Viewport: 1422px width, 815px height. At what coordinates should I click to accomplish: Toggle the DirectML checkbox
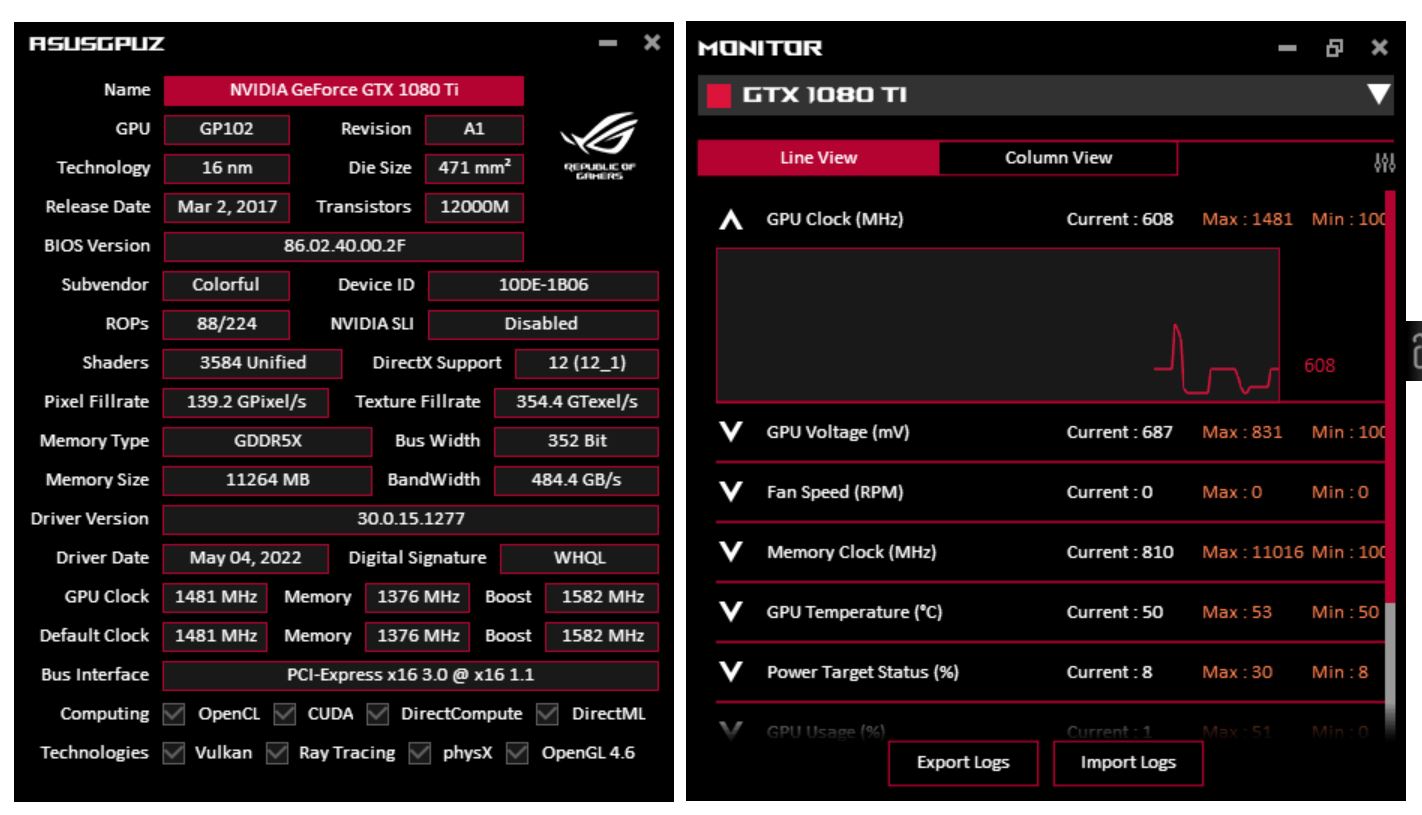547,714
